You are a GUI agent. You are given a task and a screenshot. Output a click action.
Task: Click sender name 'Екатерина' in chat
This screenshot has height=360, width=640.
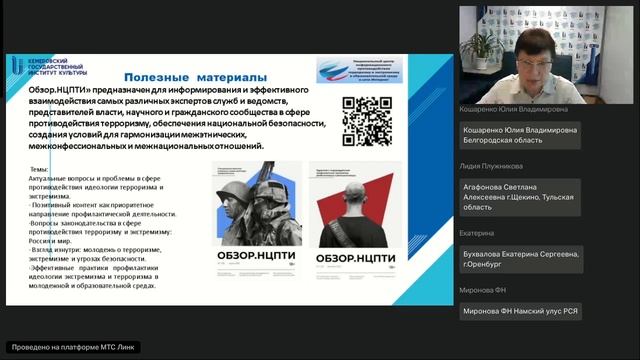pyautogui.click(x=477, y=233)
